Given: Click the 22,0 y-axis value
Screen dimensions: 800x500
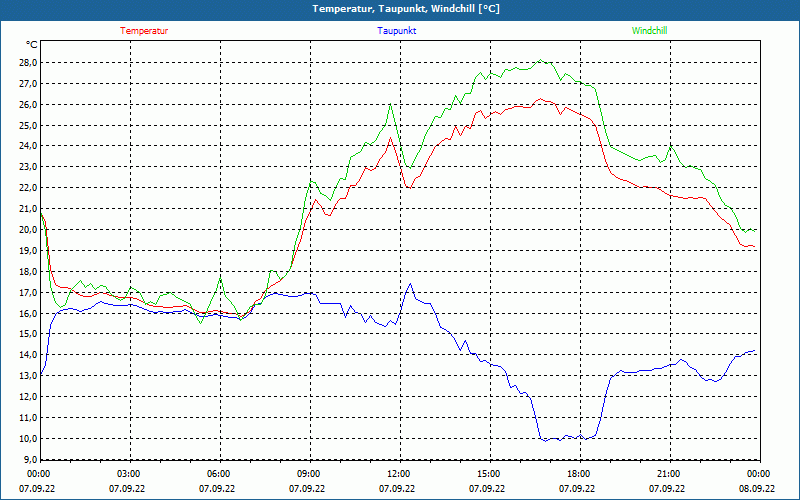Looking at the screenshot, I should point(28,188).
